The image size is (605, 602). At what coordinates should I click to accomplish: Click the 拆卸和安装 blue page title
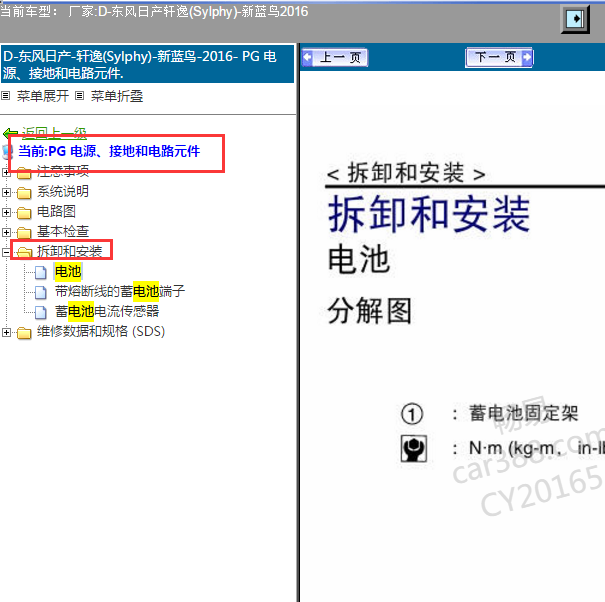pos(429,214)
